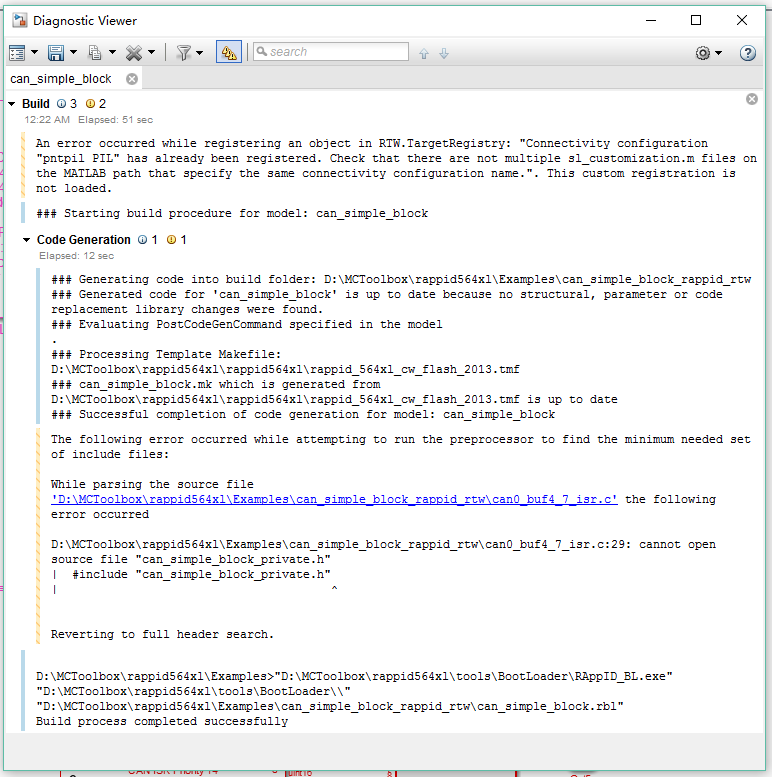772x777 pixels.
Task: Select the can_simple_block tab
Action: 61,79
